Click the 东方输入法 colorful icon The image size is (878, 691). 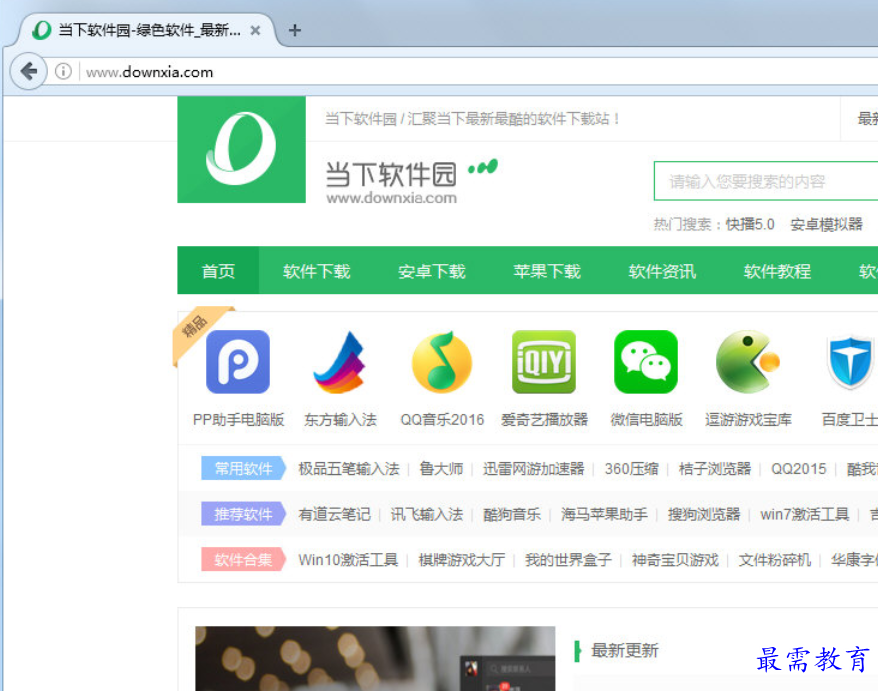[340, 362]
